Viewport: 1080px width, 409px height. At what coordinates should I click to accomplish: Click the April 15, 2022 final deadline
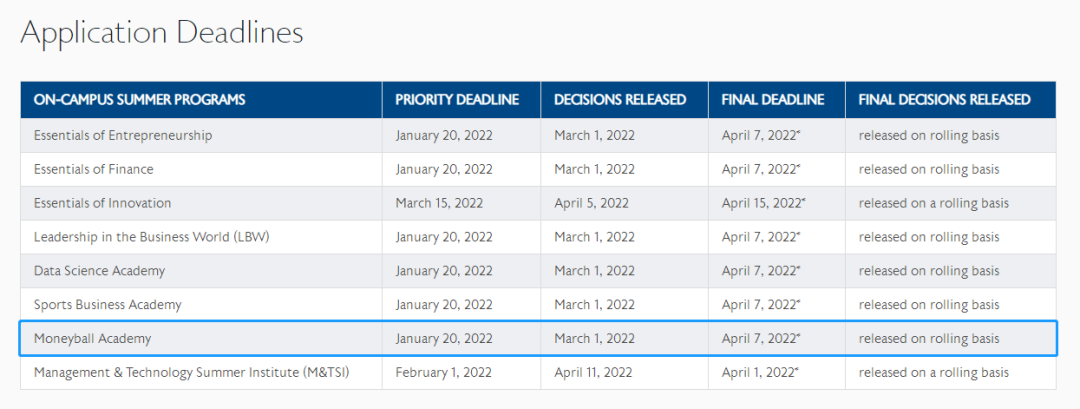click(x=763, y=203)
